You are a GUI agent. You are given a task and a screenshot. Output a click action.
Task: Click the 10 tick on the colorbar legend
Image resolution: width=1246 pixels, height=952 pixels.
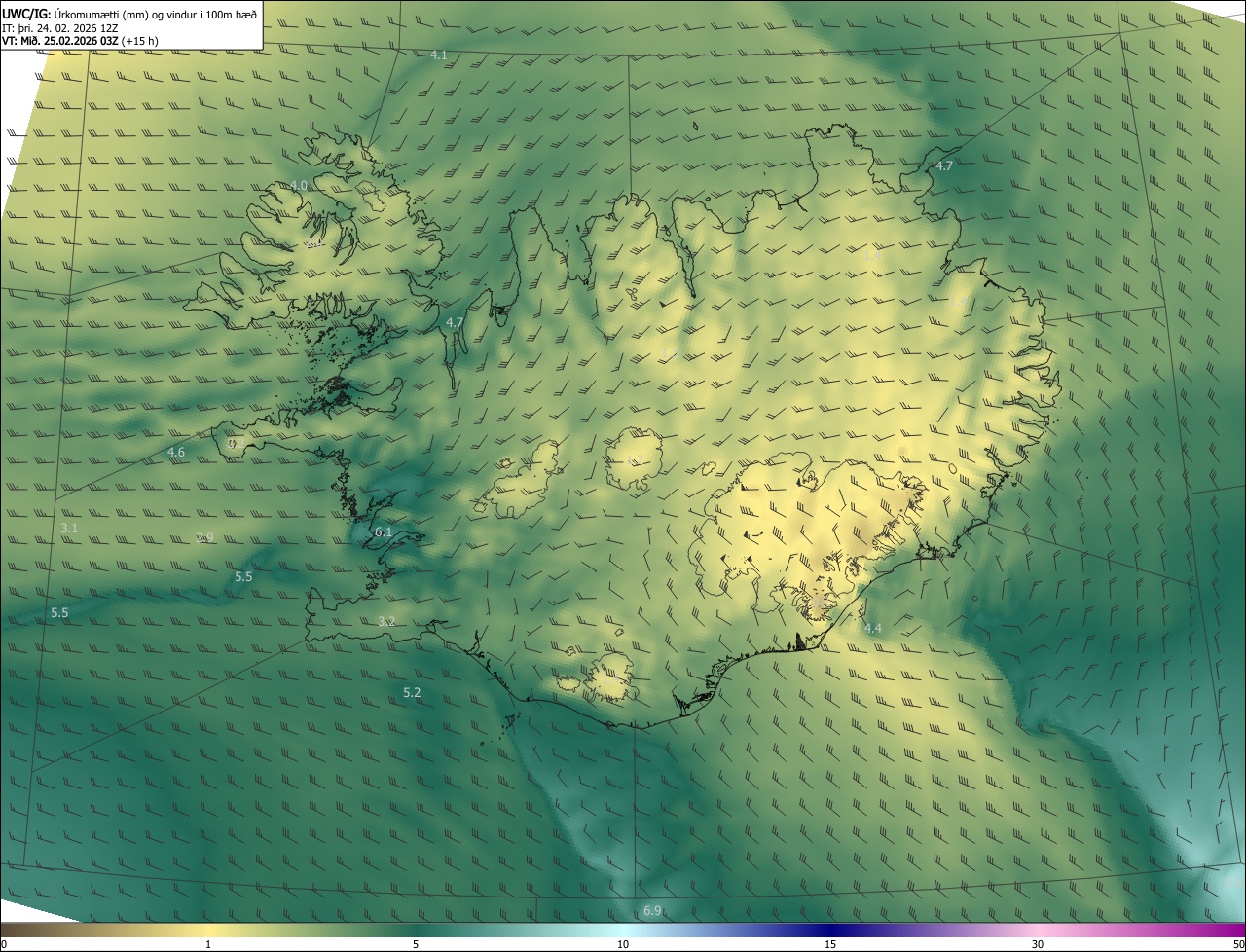pos(623,944)
